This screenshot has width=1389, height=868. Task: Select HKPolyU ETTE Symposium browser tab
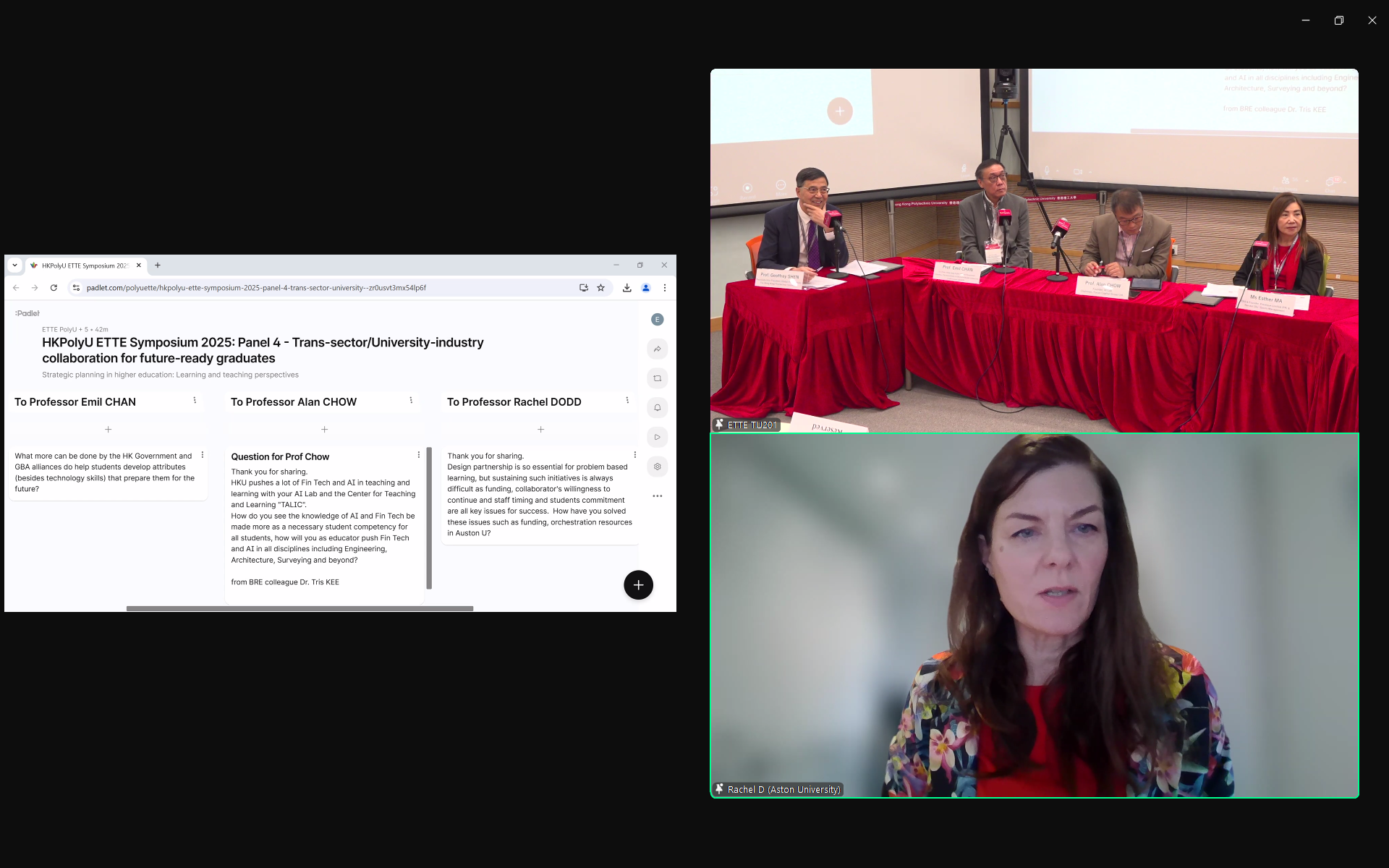pyautogui.click(x=83, y=265)
